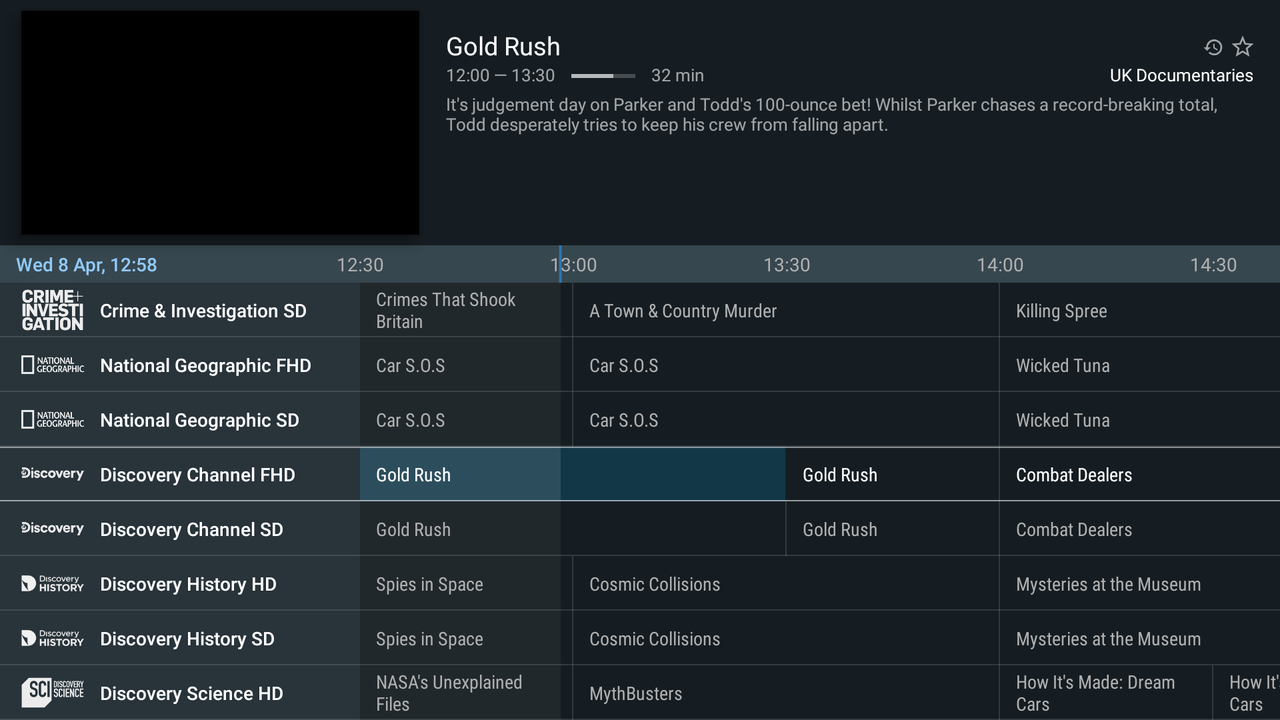Click the National Geographic SD logo

tap(53, 420)
